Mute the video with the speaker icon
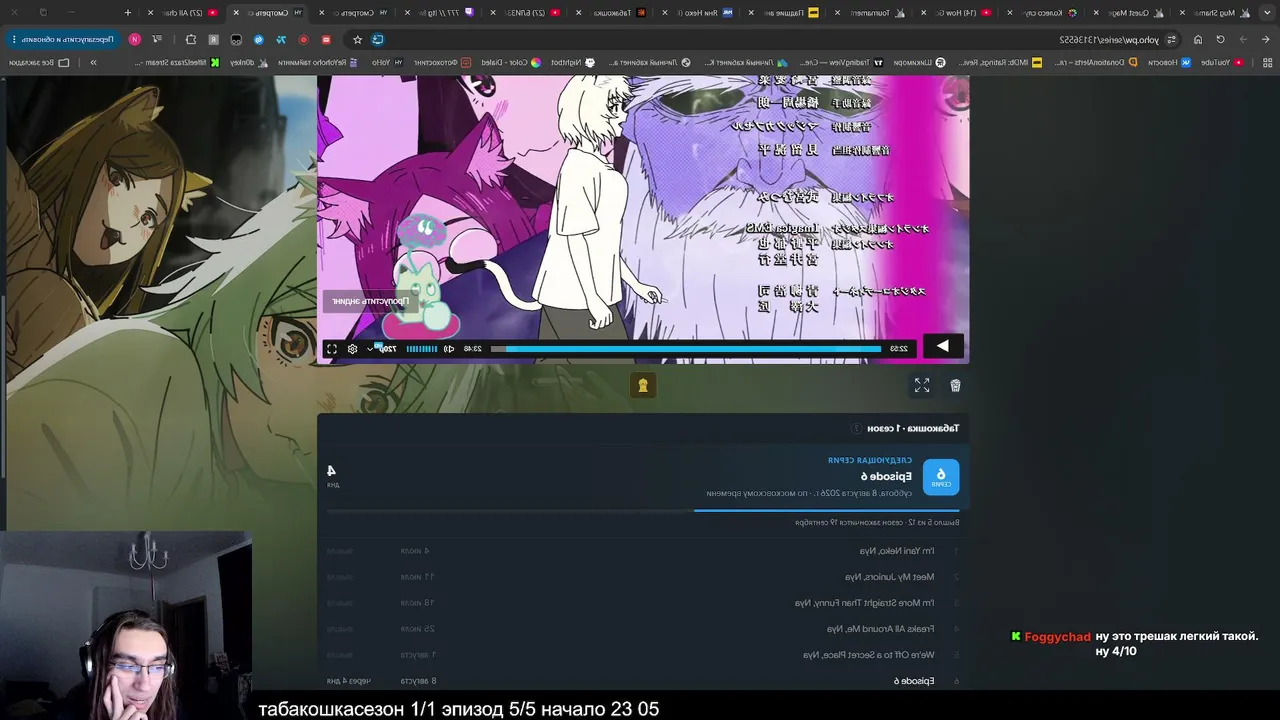 449,349
